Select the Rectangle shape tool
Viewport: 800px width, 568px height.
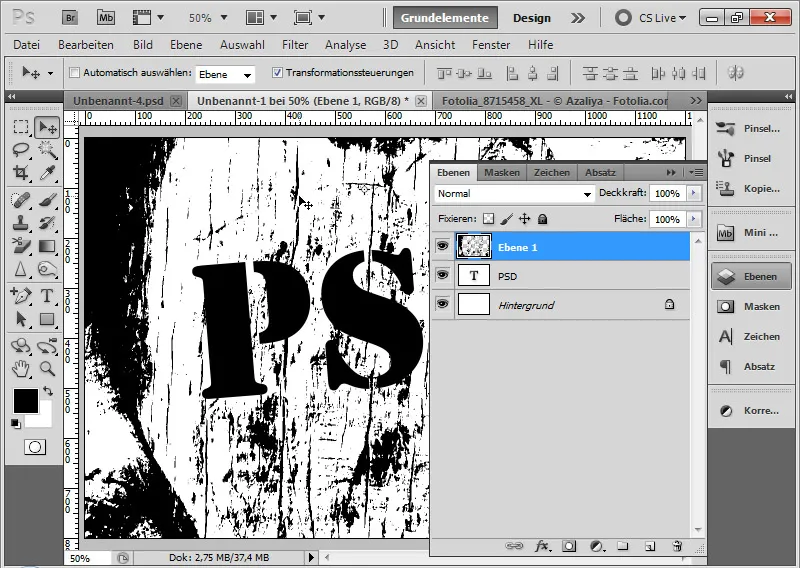tap(47, 319)
